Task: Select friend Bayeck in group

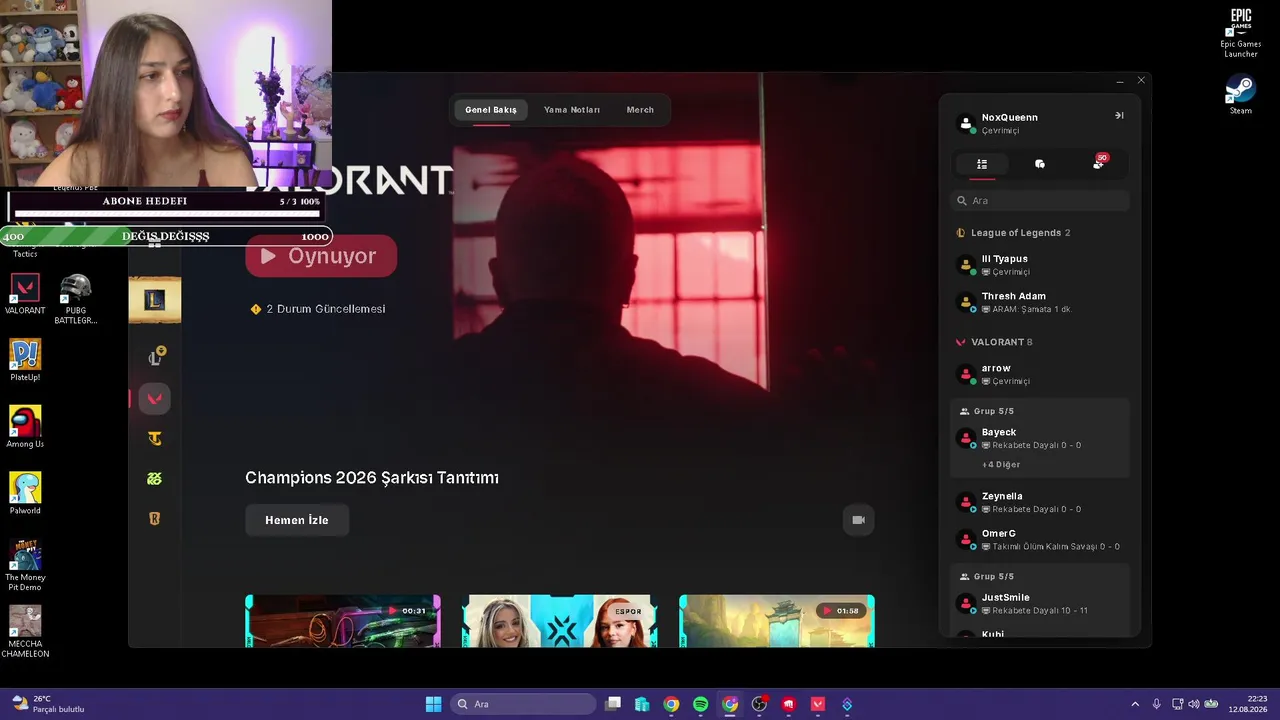Action: [1040, 438]
